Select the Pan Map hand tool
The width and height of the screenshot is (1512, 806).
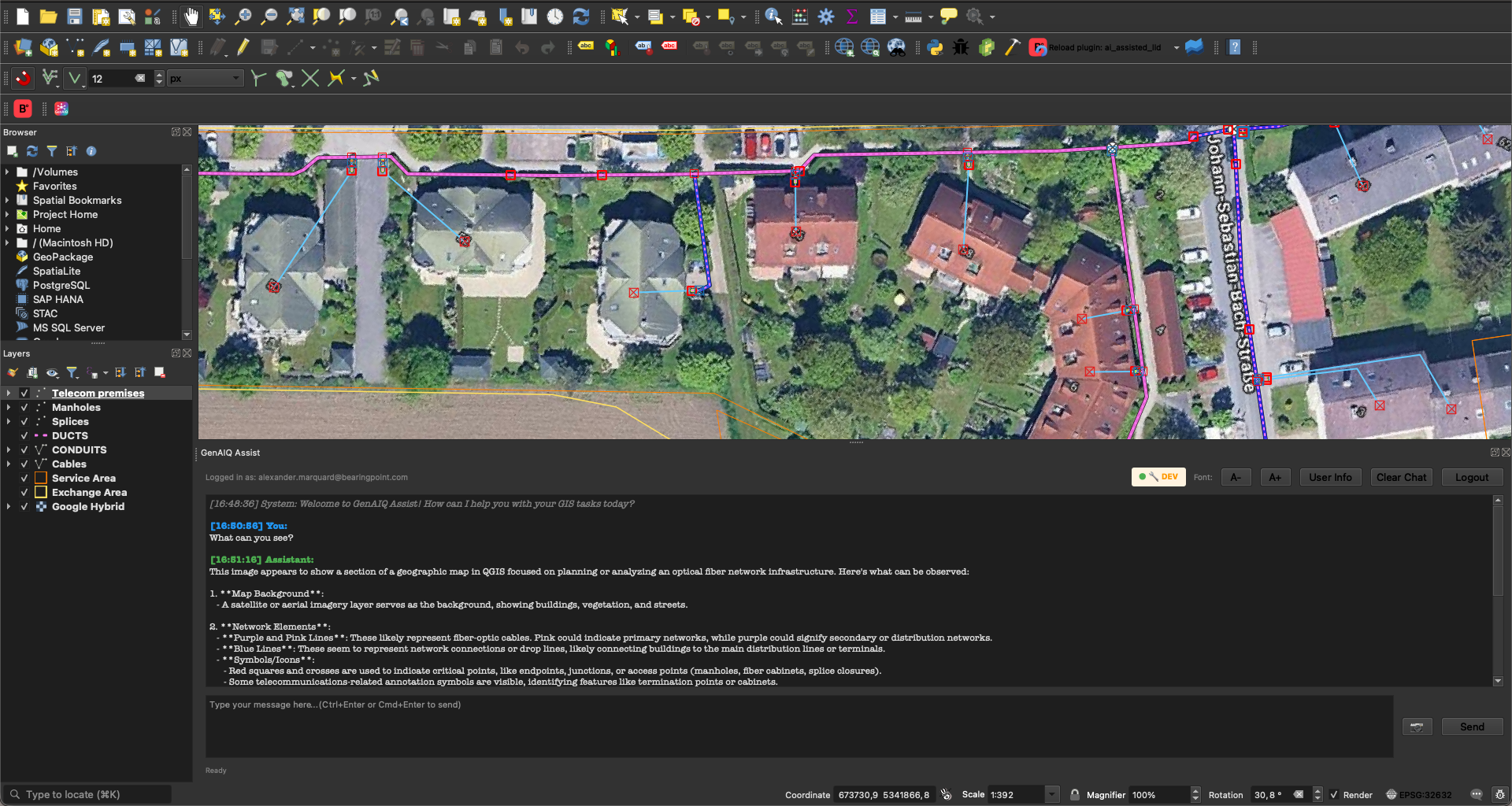(x=191, y=17)
